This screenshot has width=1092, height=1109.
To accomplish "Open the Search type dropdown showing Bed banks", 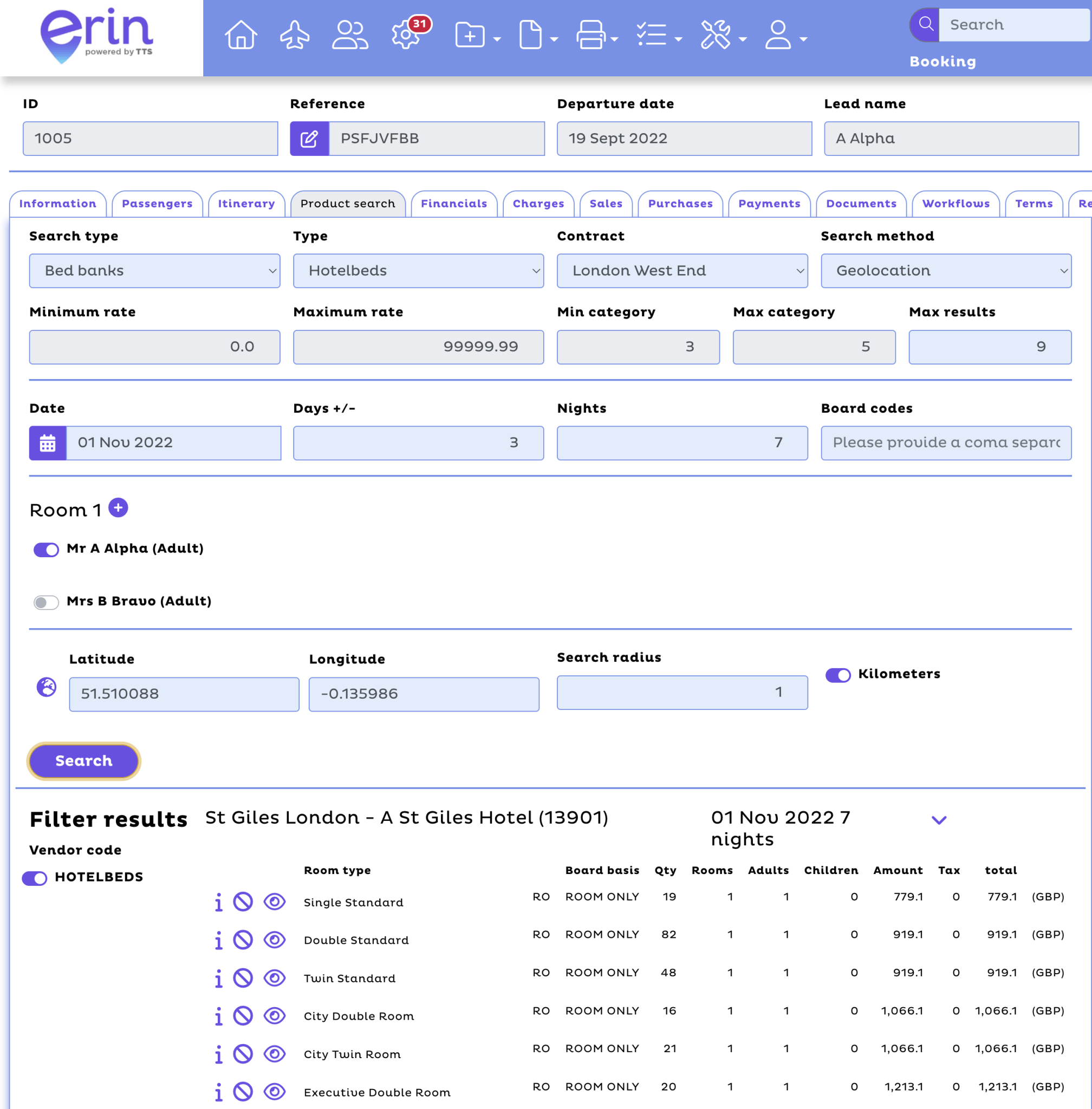I will (x=154, y=271).
